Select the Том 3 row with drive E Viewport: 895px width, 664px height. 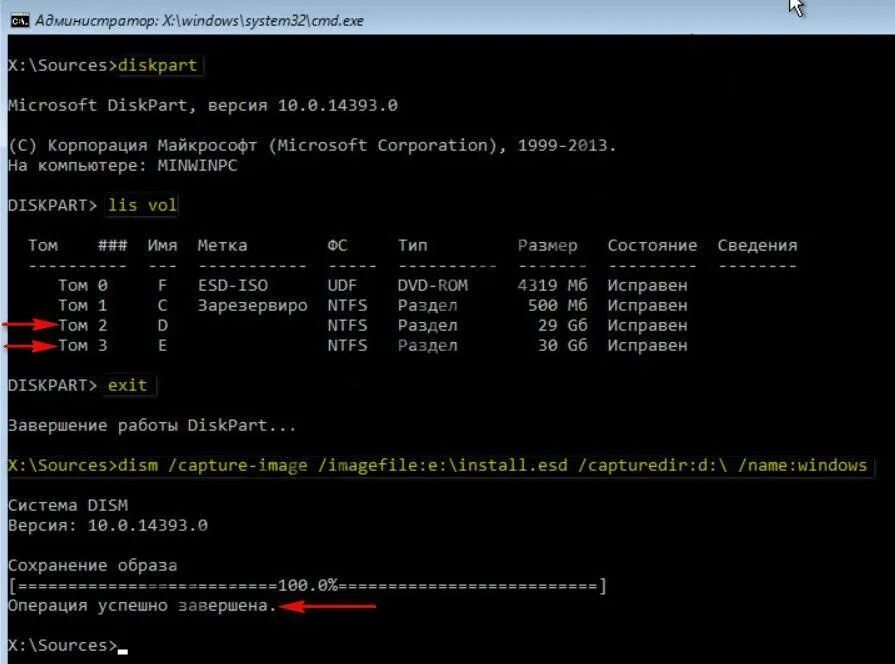tap(300, 345)
